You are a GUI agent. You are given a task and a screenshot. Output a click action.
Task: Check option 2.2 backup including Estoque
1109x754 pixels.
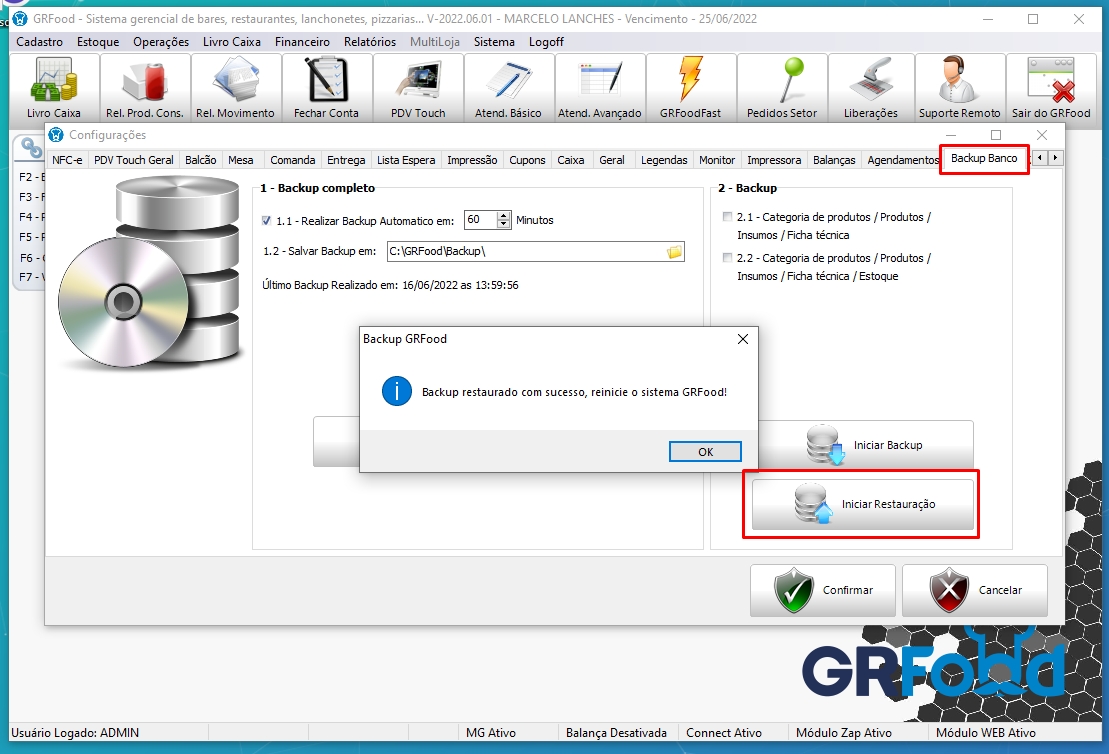727,258
